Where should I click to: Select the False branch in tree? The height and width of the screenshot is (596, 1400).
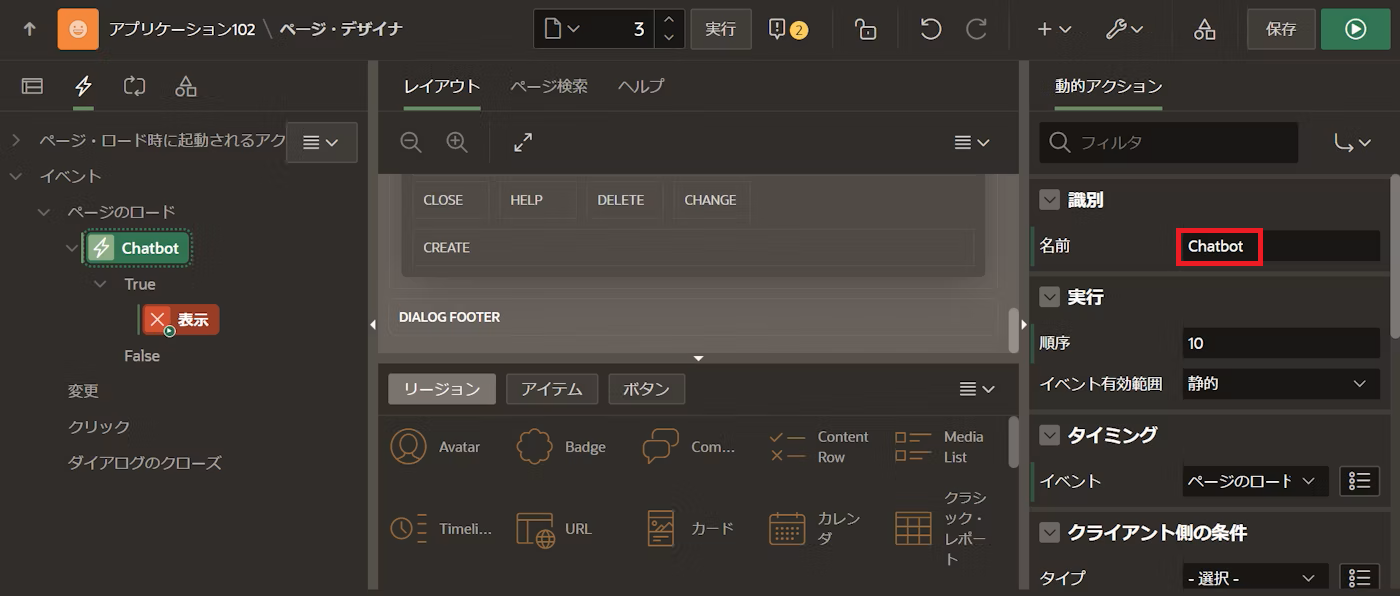tap(142, 356)
